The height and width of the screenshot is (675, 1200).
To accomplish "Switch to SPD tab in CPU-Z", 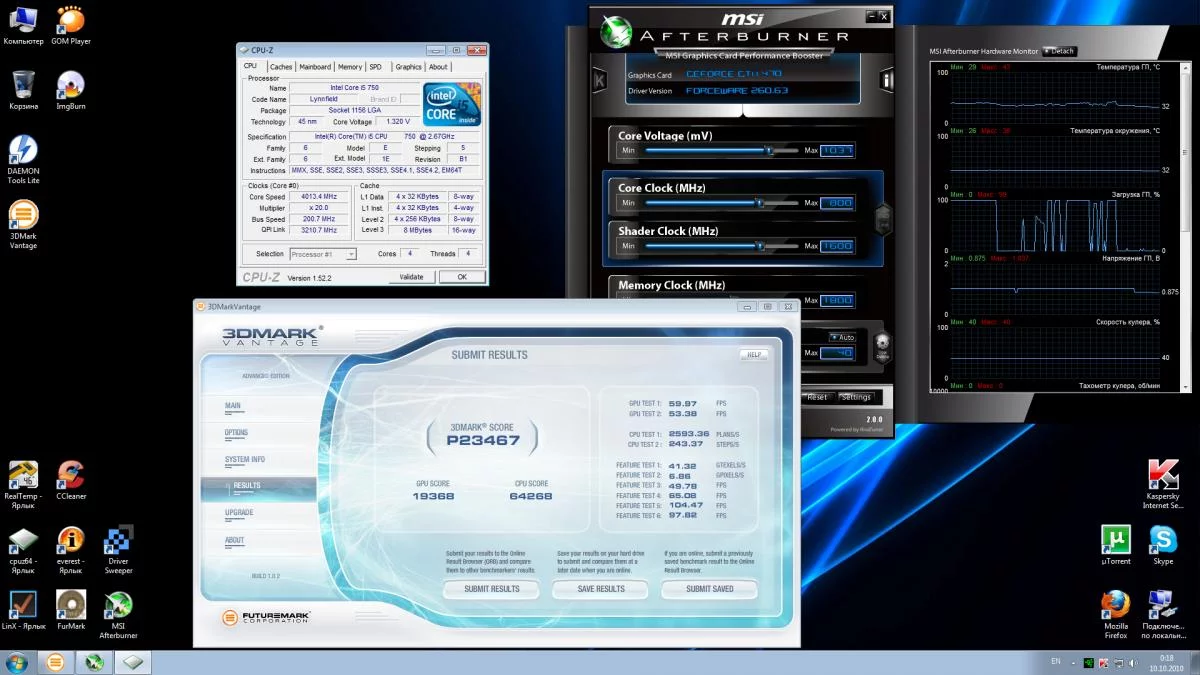I will tap(376, 67).
